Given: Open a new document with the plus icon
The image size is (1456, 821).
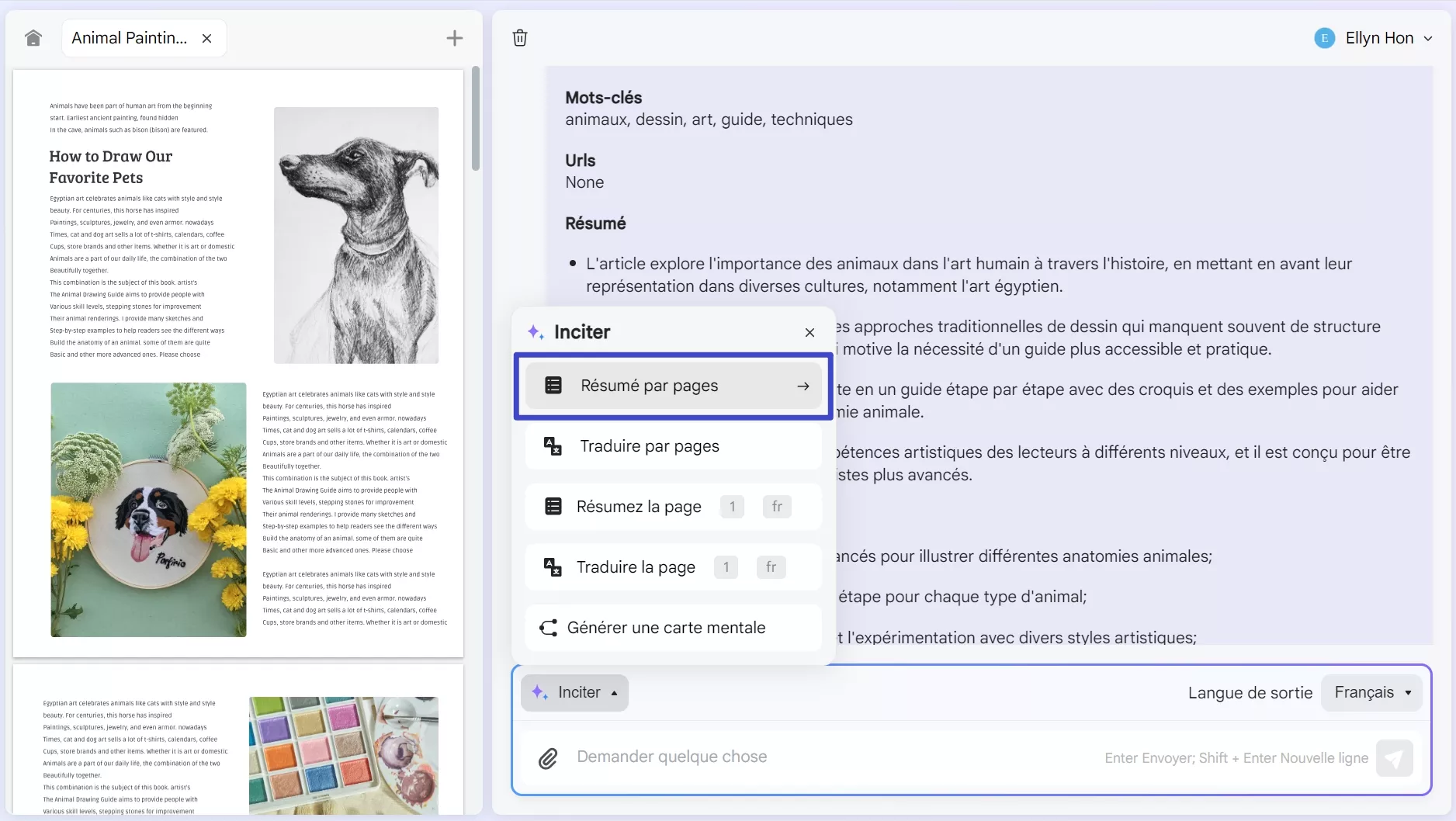Looking at the screenshot, I should click(454, 37).
